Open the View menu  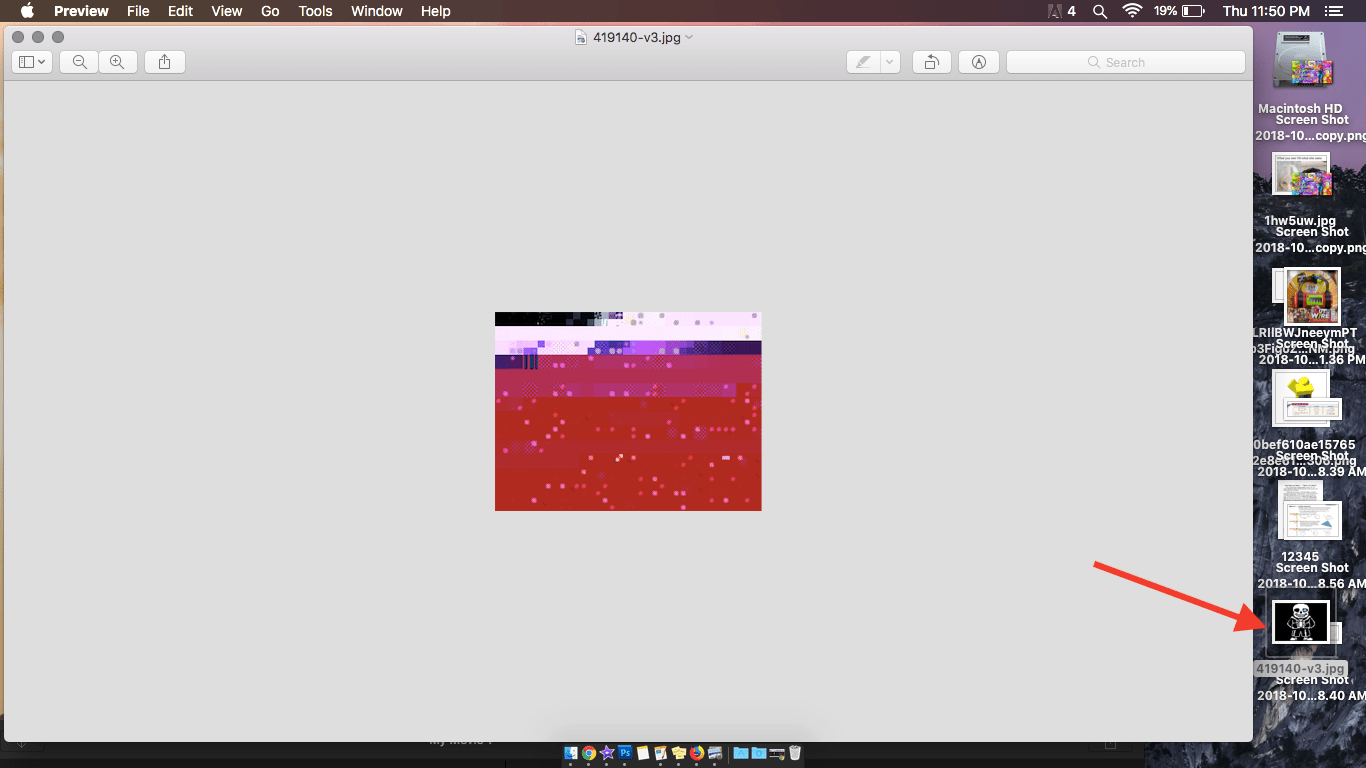pos(227,11)
